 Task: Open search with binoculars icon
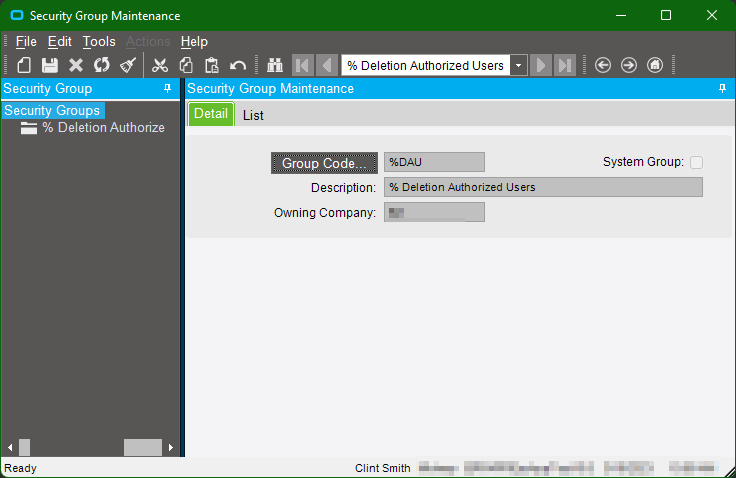click(275, 65)
